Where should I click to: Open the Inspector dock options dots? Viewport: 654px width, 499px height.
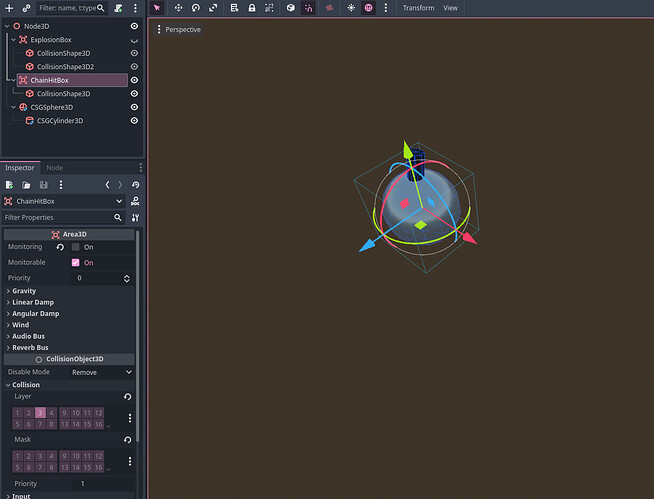tap(141, 168)
